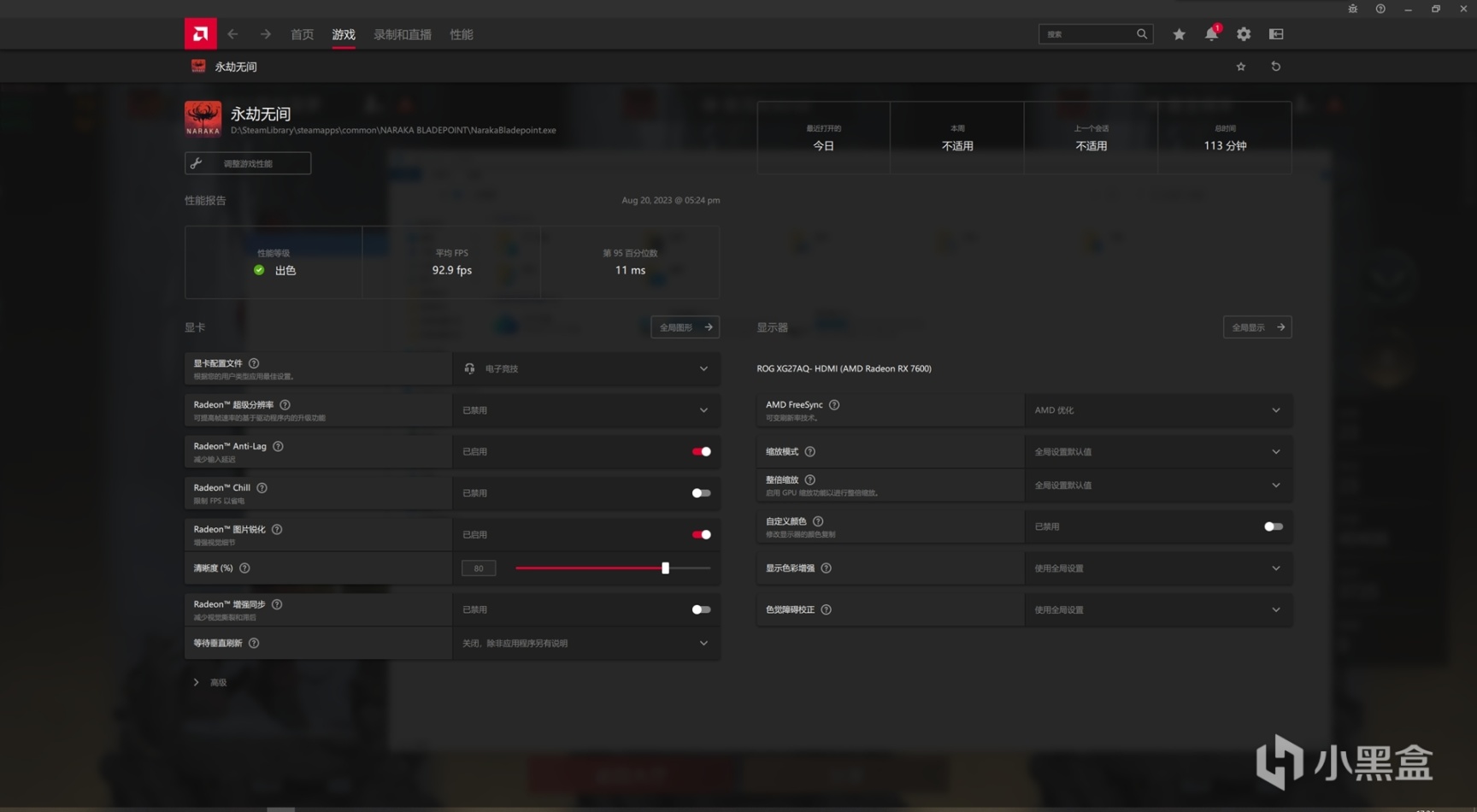Show help for 清晰度 (%)
Image resolution: width=1477 pixels, height=812 pixels.
244,568
